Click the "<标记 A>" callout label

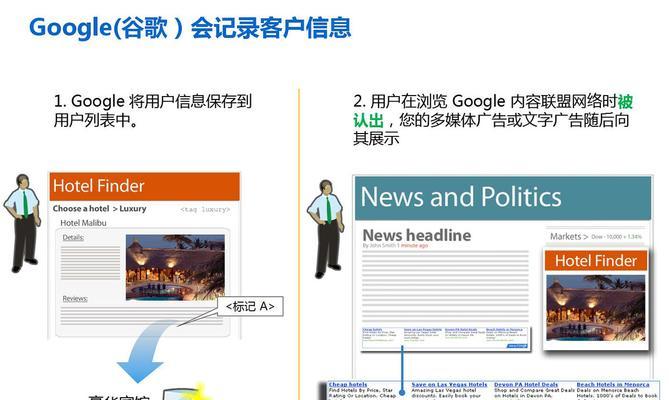250,306
